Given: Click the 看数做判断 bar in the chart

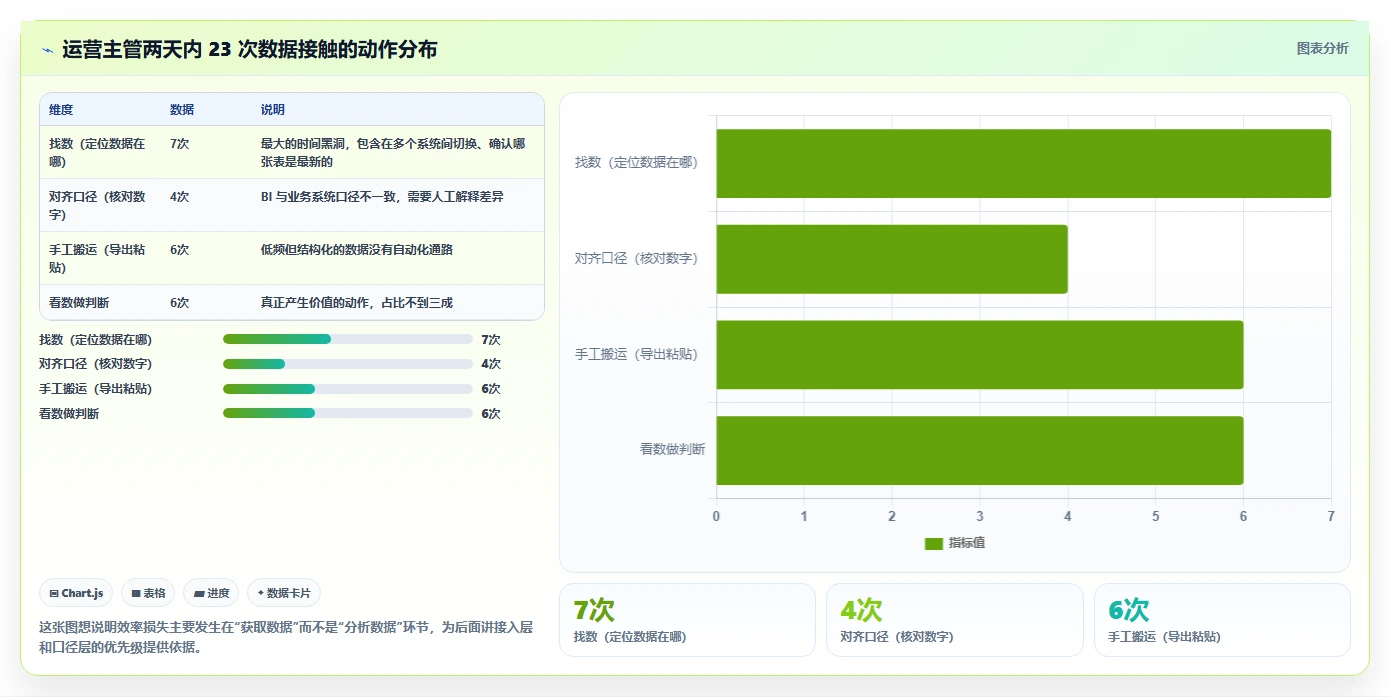Looking at the screenshot, I should click(979, 451).
